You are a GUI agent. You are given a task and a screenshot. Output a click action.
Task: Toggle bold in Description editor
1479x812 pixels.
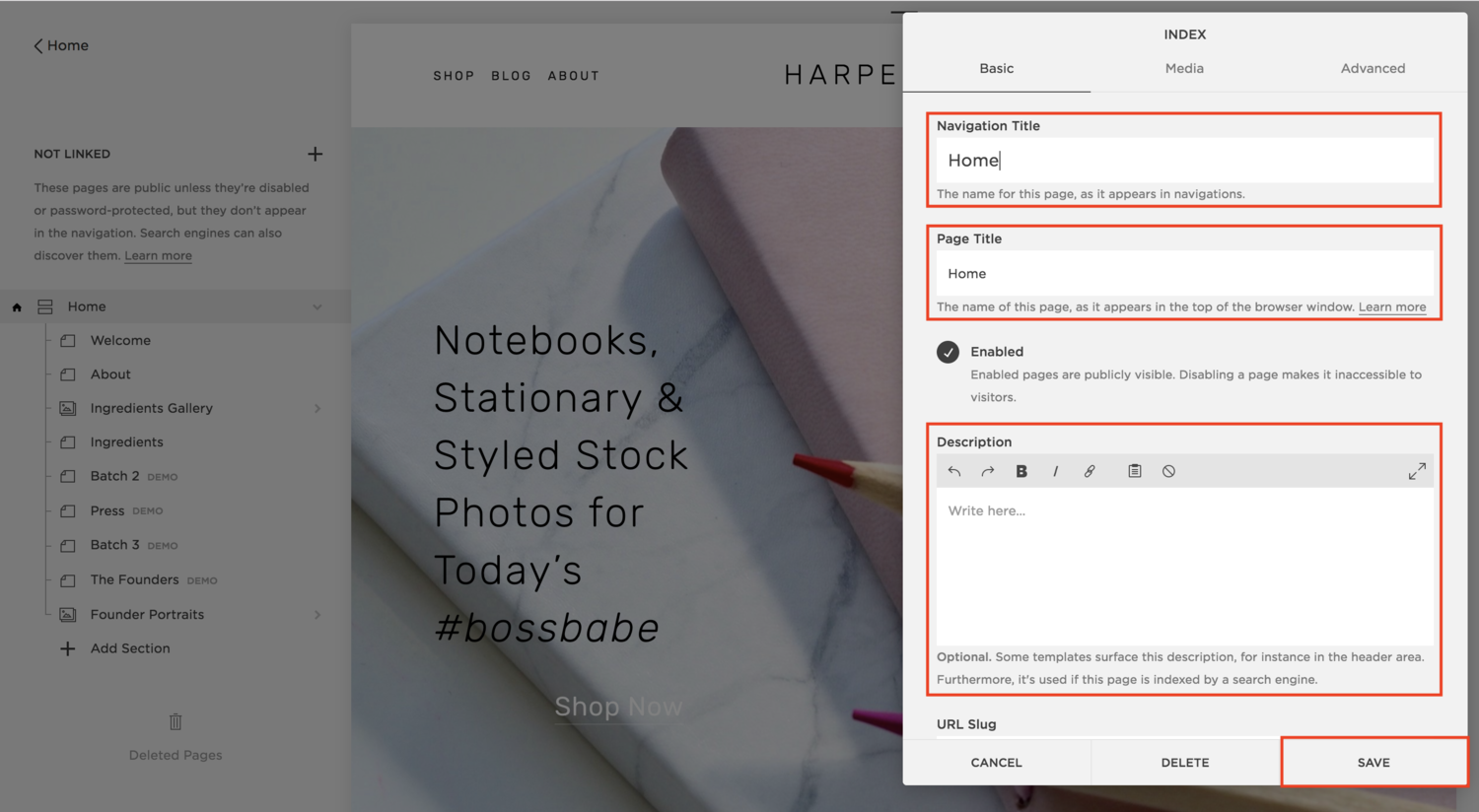click(1021, 471)
